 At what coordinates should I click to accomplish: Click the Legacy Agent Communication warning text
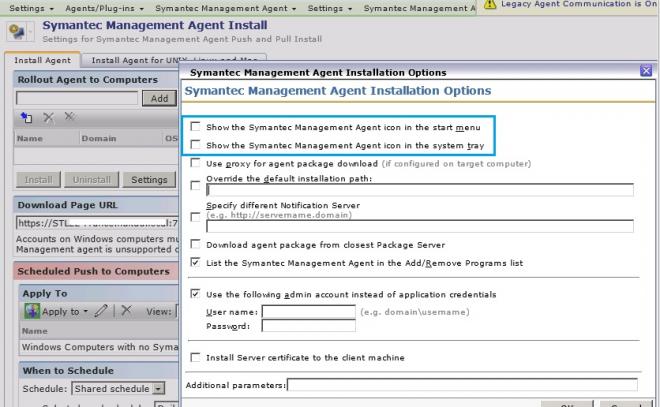point(579,4)
